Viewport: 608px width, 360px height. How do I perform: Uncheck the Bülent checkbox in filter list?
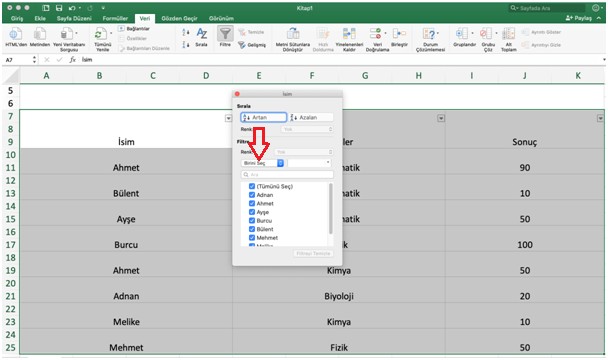[x=252, y=229]
